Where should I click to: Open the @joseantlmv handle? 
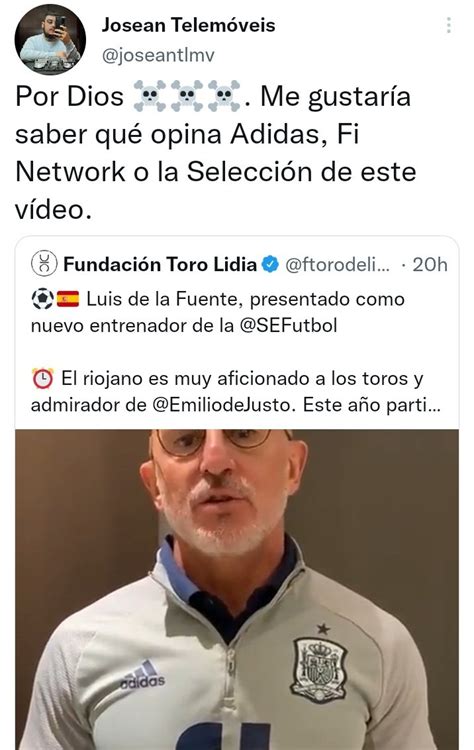pyautogui.click(x=158, y=55)
